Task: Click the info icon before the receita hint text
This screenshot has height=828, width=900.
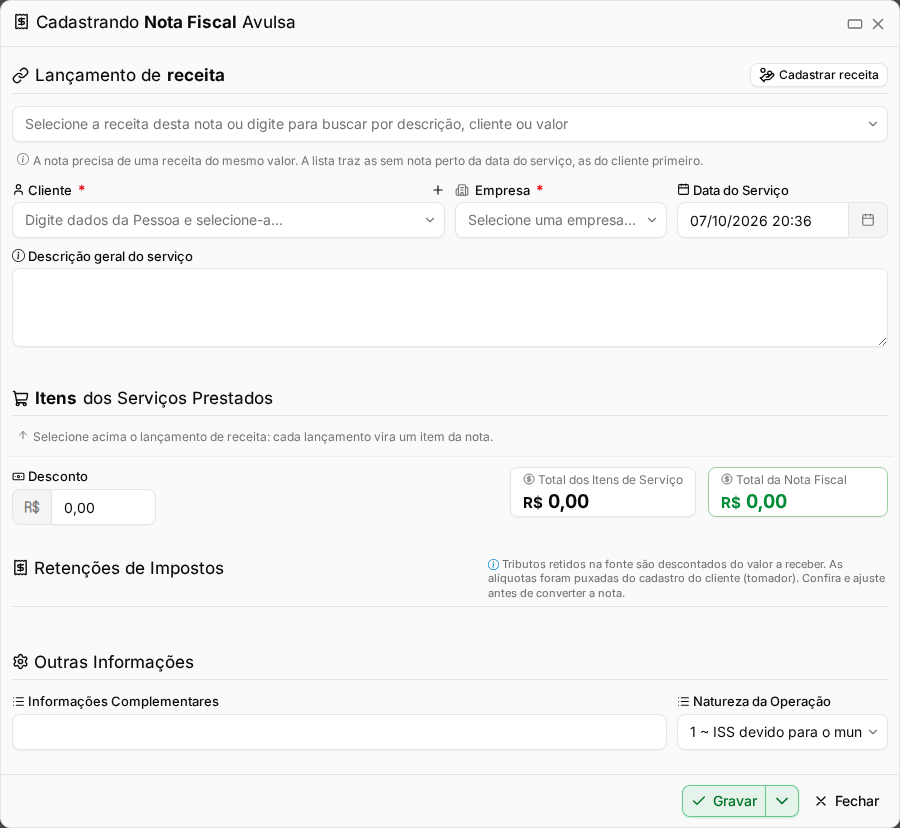Action: tap(22, 160)
